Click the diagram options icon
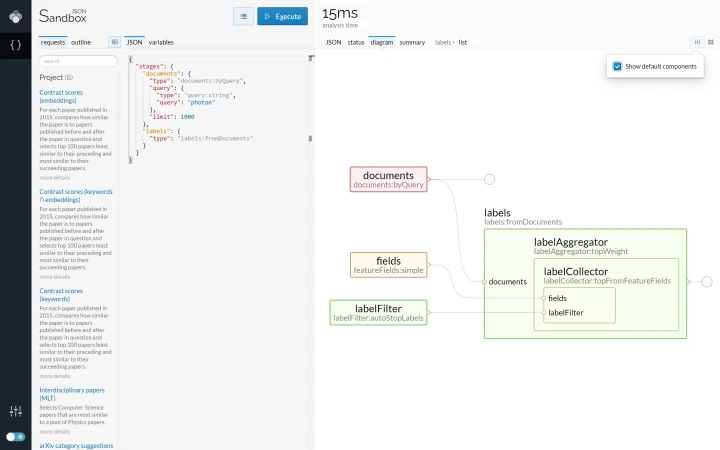The width and height of the screenshot is (720, 450). point(697,42)
